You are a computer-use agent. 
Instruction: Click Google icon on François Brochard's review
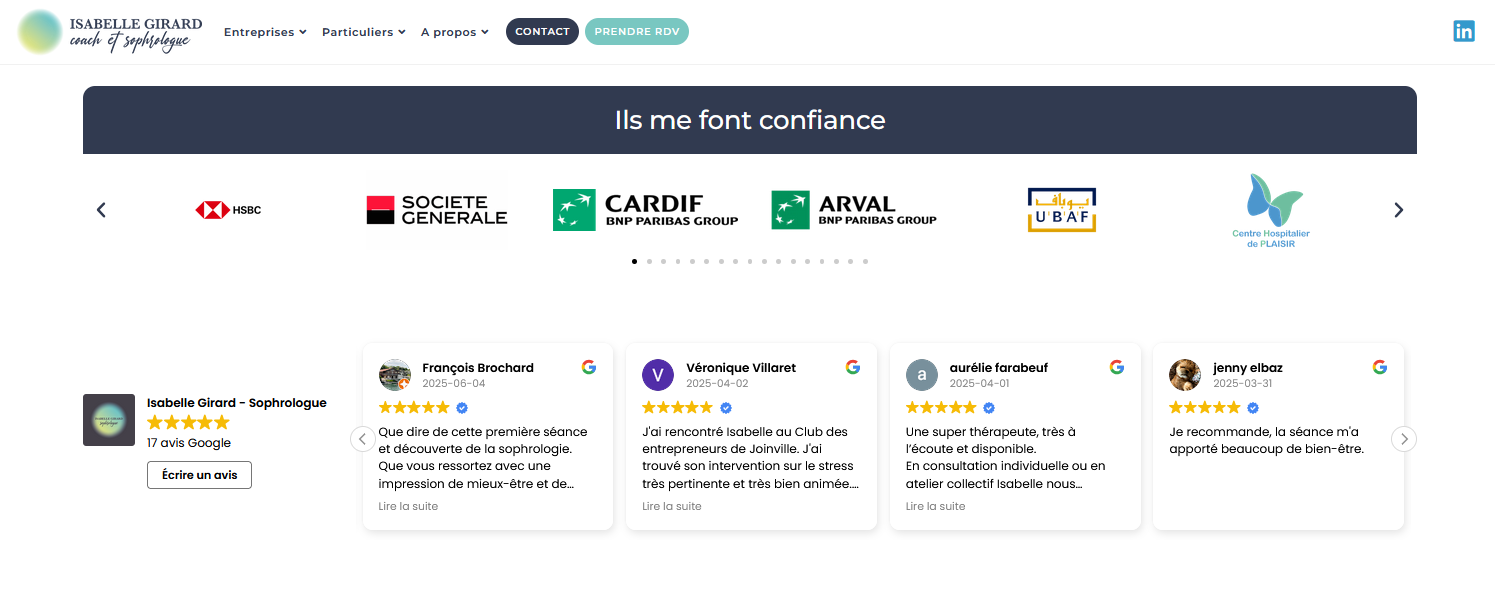coord(589,367)
